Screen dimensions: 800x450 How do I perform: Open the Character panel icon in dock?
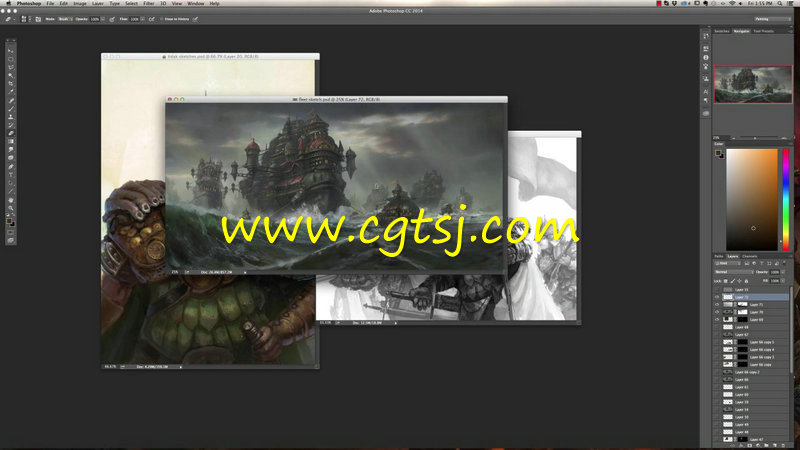click(x=706, y=92)
